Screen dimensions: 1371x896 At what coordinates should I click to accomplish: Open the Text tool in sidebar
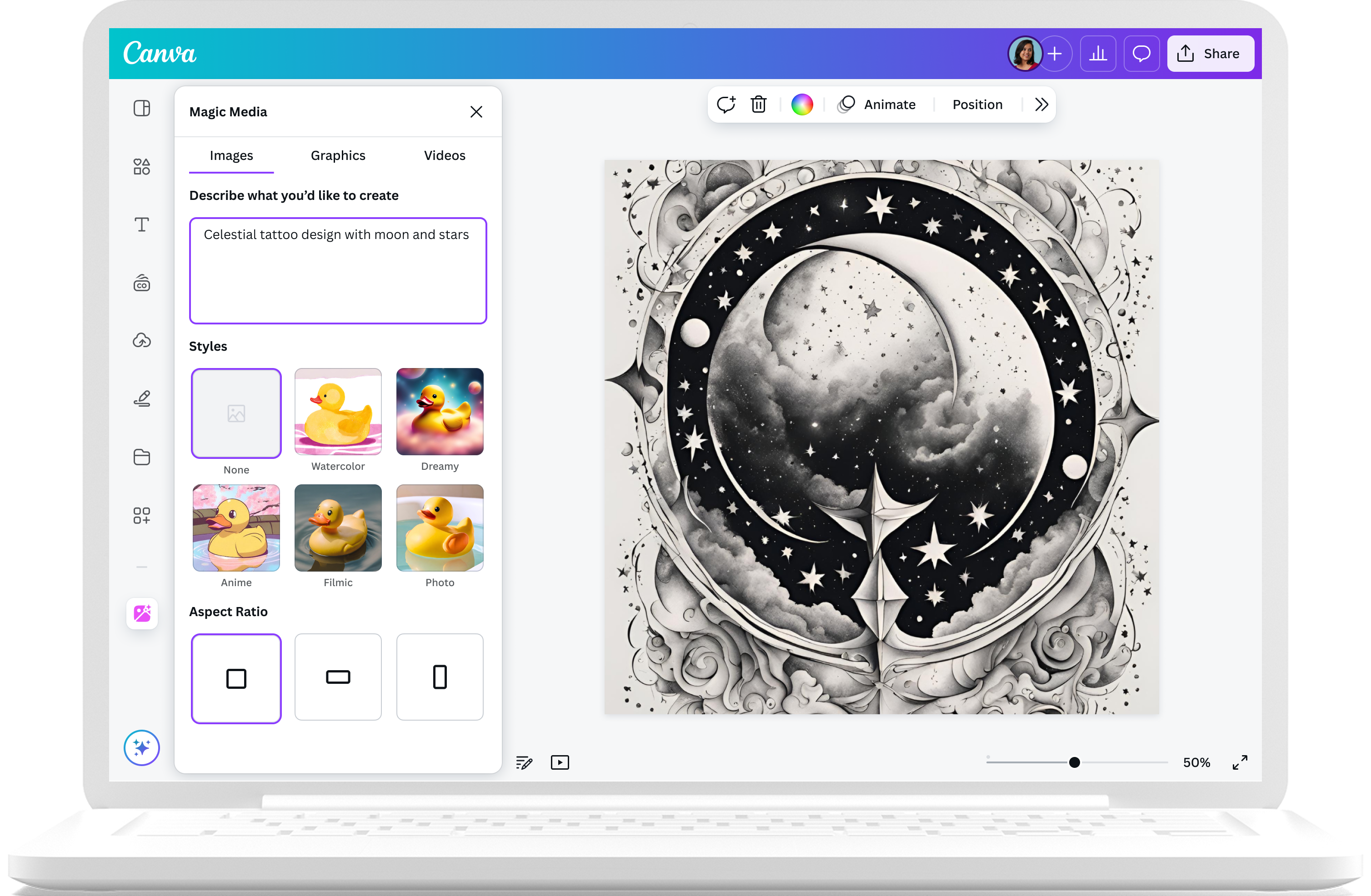point(142,224)
